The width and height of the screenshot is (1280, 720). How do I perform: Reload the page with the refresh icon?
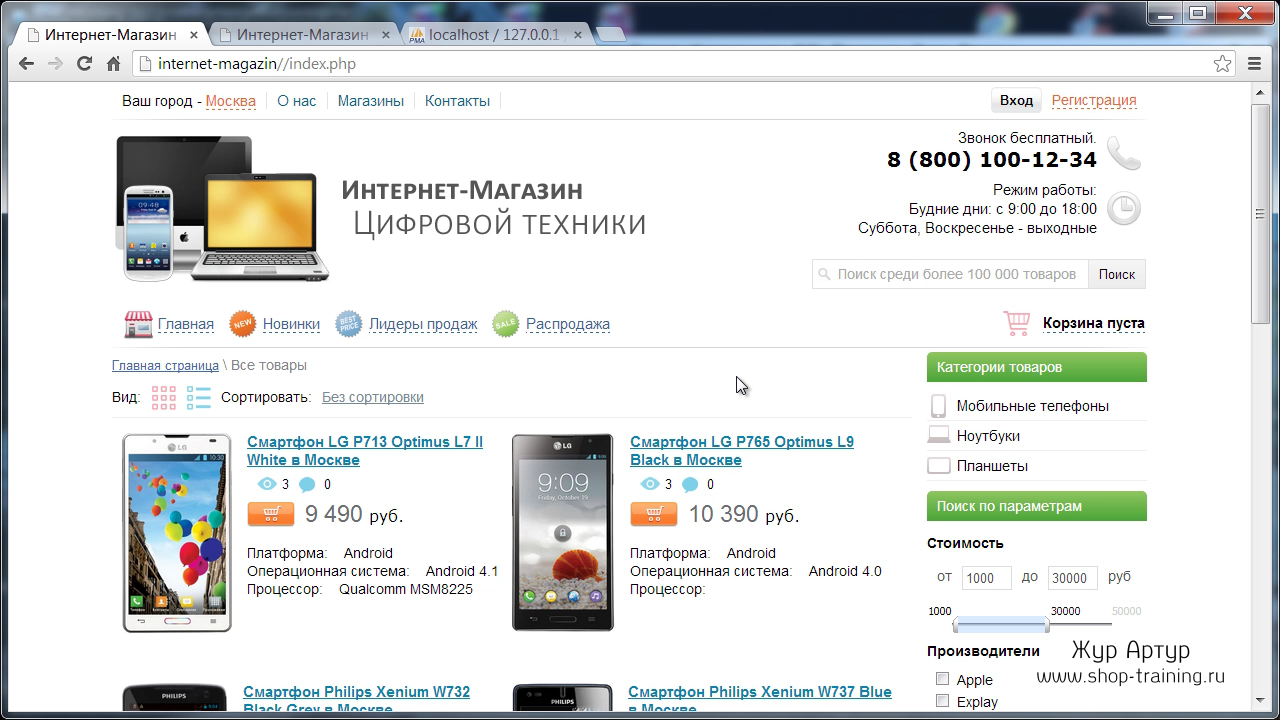tap(84, 64)
